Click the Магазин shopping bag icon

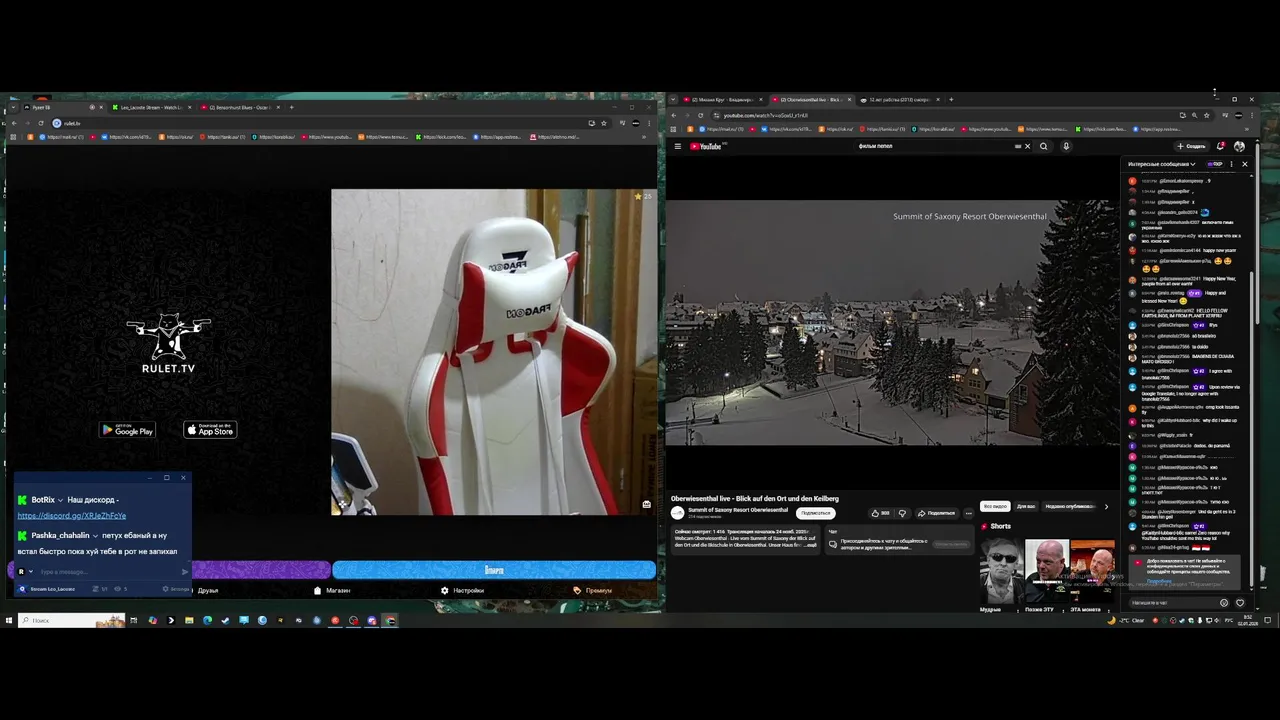tap(318, 590)
